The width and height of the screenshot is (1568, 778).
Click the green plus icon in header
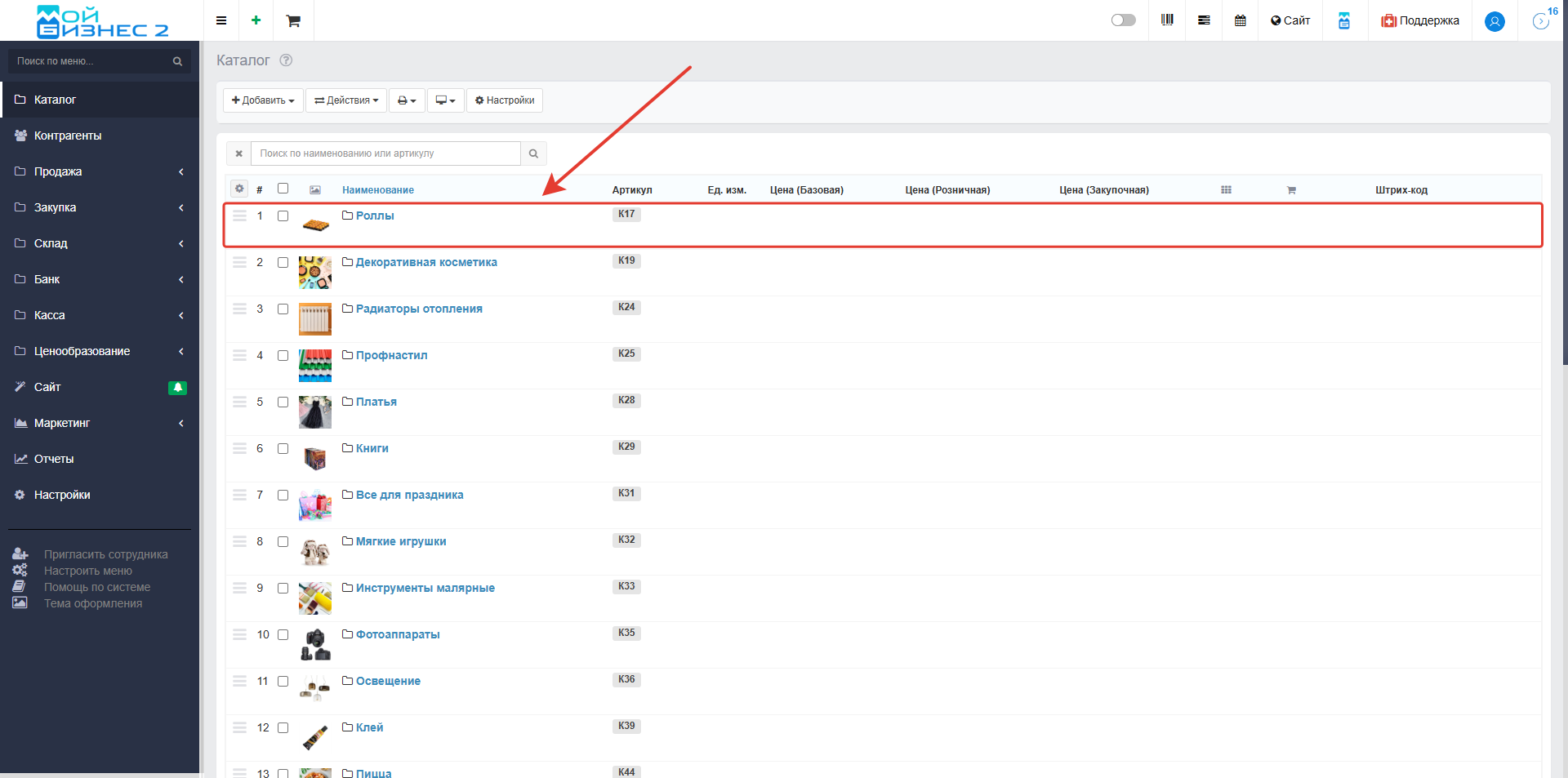[x=256, y=20]
